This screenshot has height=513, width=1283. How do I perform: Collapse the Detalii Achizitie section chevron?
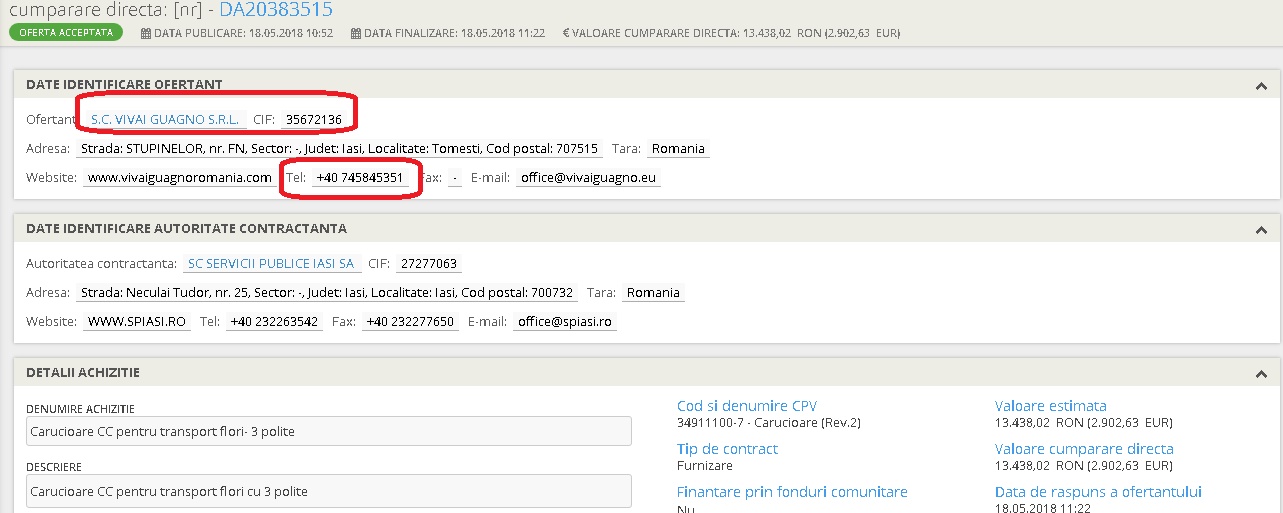point(1261,374)
